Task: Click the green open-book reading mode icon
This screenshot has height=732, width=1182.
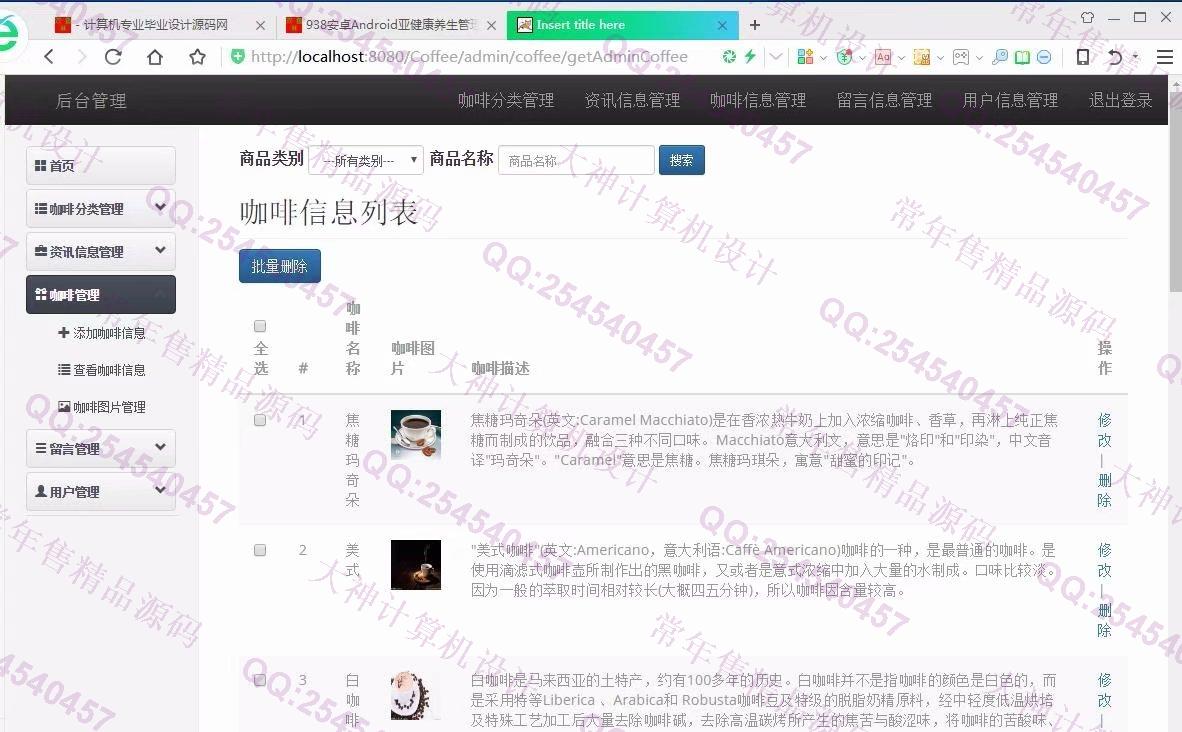Action: (1022, 57)
